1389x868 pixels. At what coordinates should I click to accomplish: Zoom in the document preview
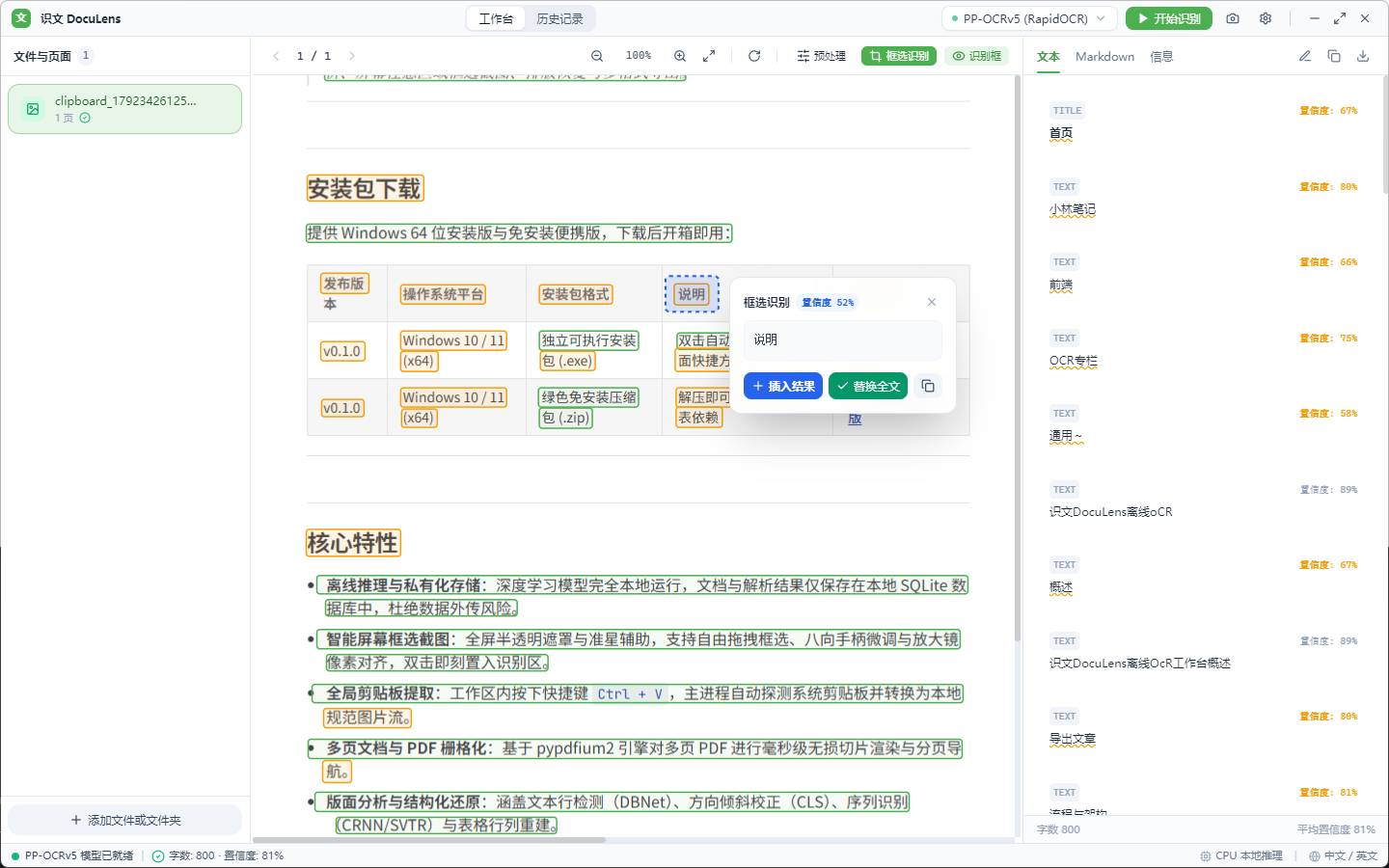(x=680, y=56)
